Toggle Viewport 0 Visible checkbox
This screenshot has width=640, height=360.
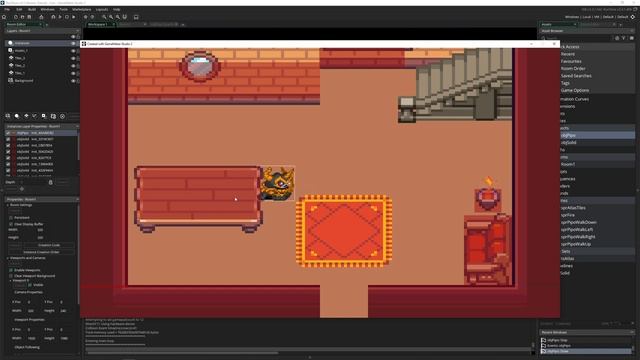[x=30, y=285]
